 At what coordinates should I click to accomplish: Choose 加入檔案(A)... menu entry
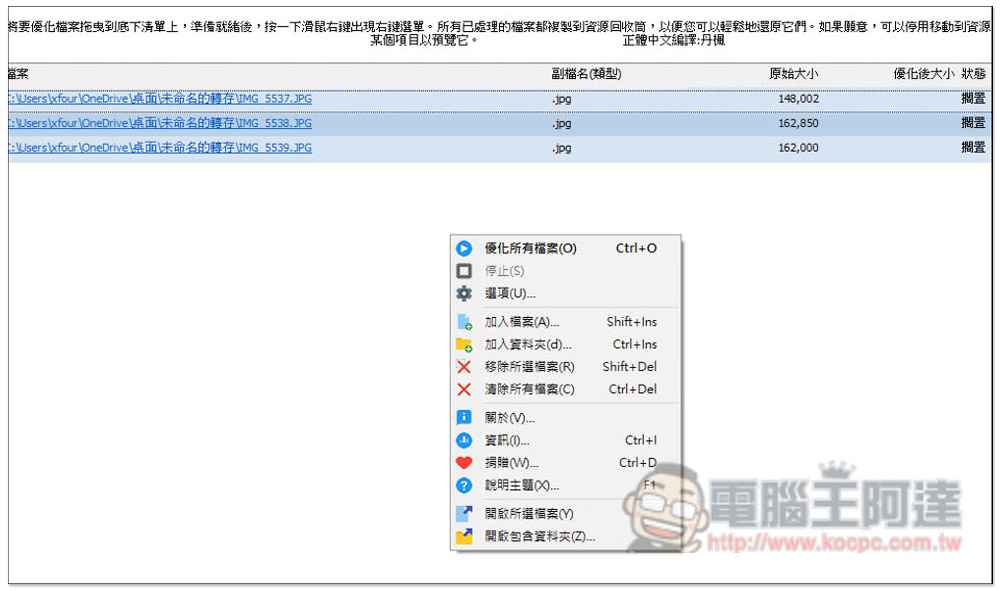(566, 322)
